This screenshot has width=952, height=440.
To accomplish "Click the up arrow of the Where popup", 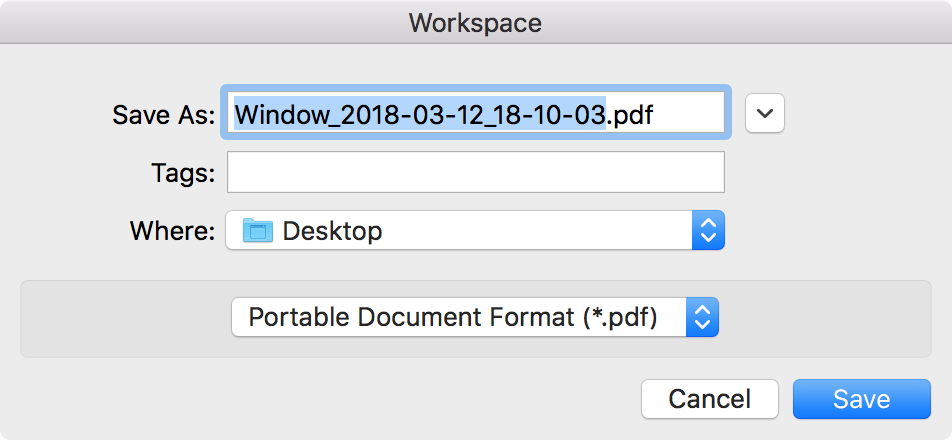I will [x=708, y=222].
